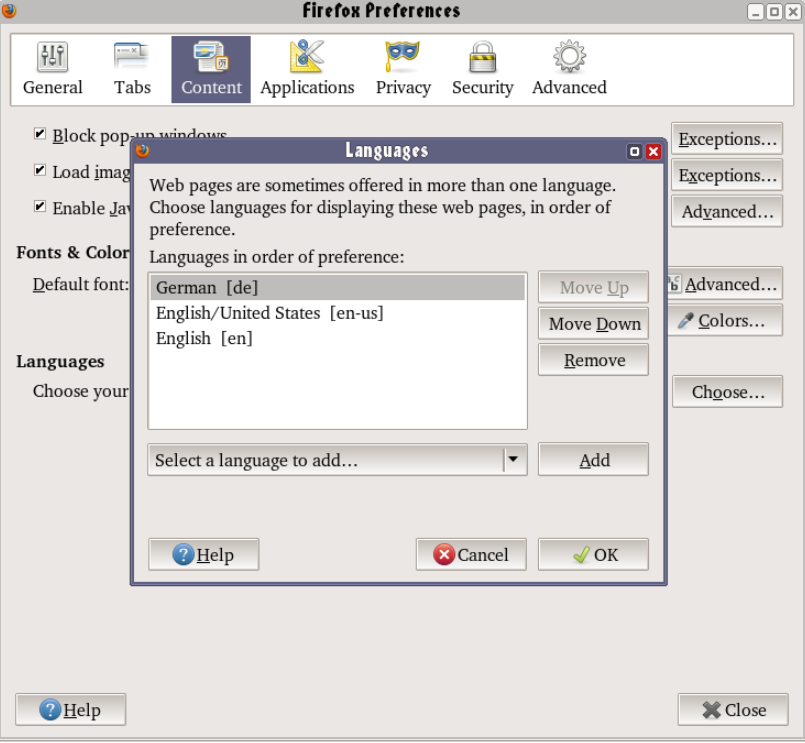Go to the Privacy mask icon
Viewport: 805px width, 743px height.
tap(403, 68)
